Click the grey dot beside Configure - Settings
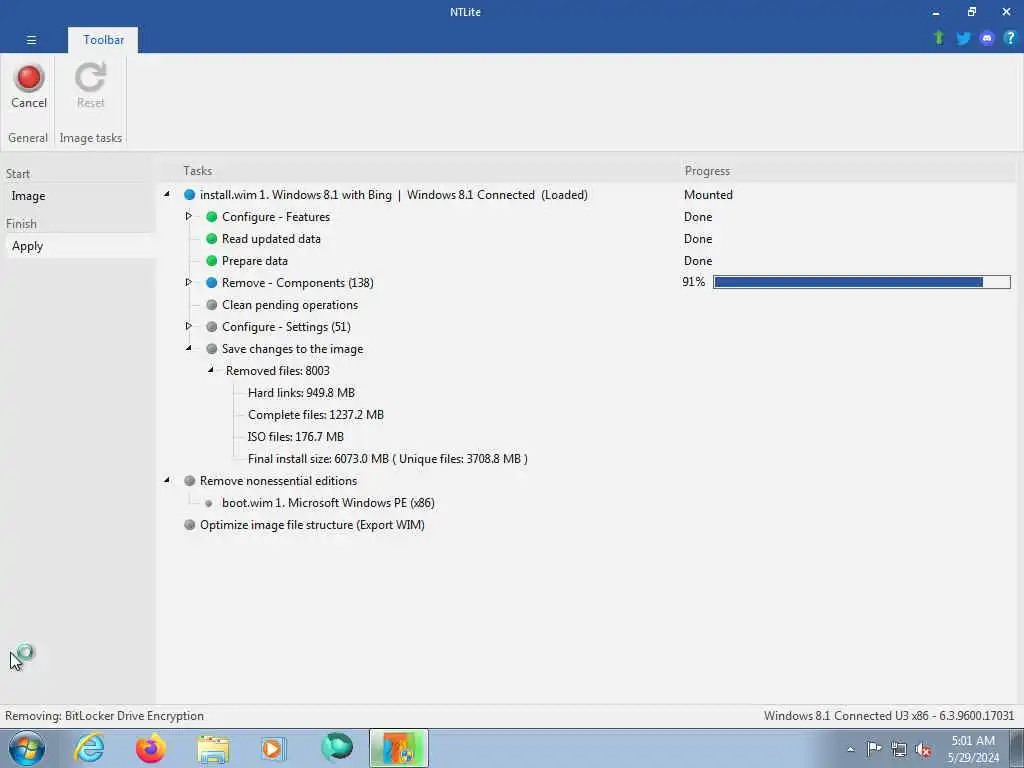Screen dimensions: 1024x768 click(212, 327)
